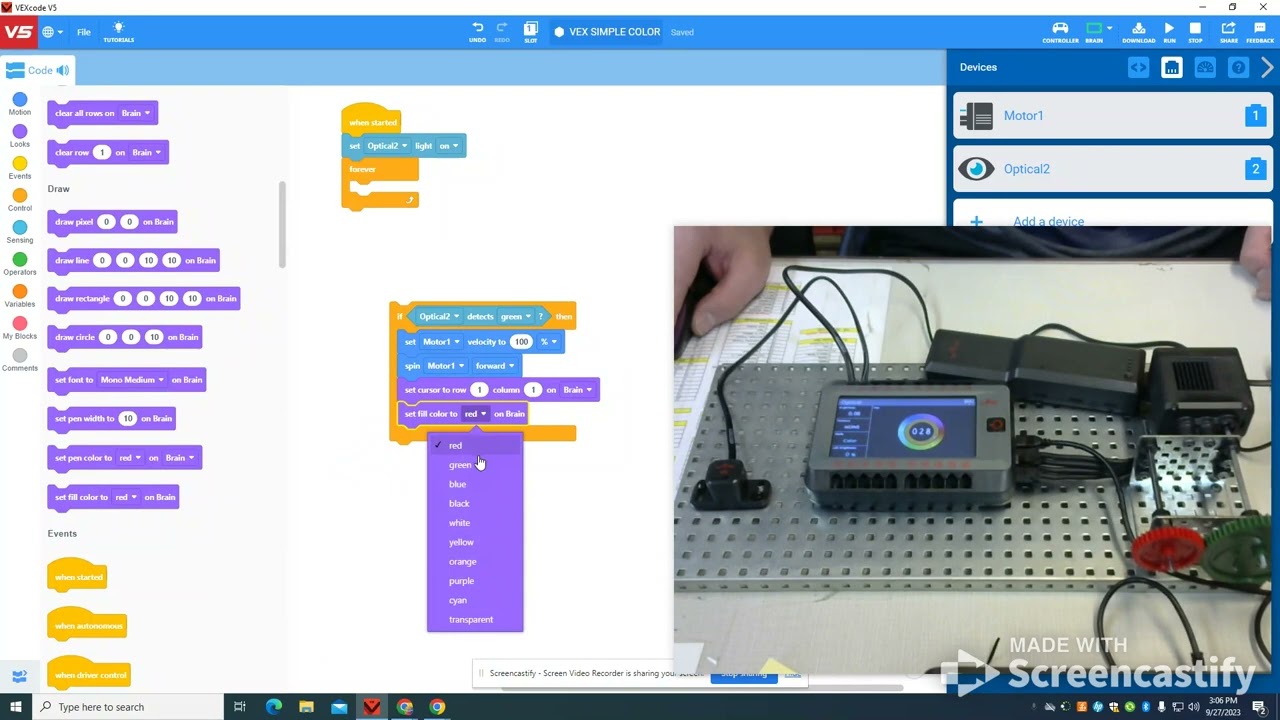Open the program Slot selector

[x=531, y=31]
